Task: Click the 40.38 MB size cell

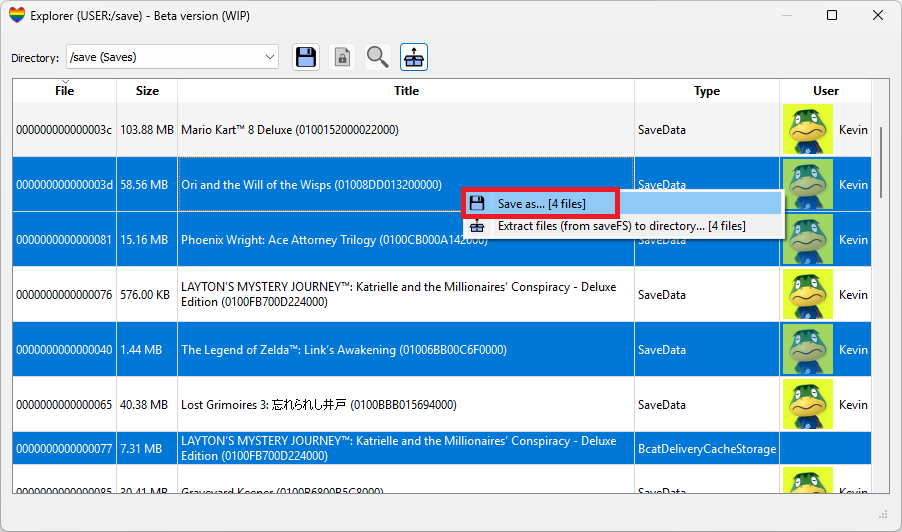Action: pyautogui.click(x=147, y=404)
